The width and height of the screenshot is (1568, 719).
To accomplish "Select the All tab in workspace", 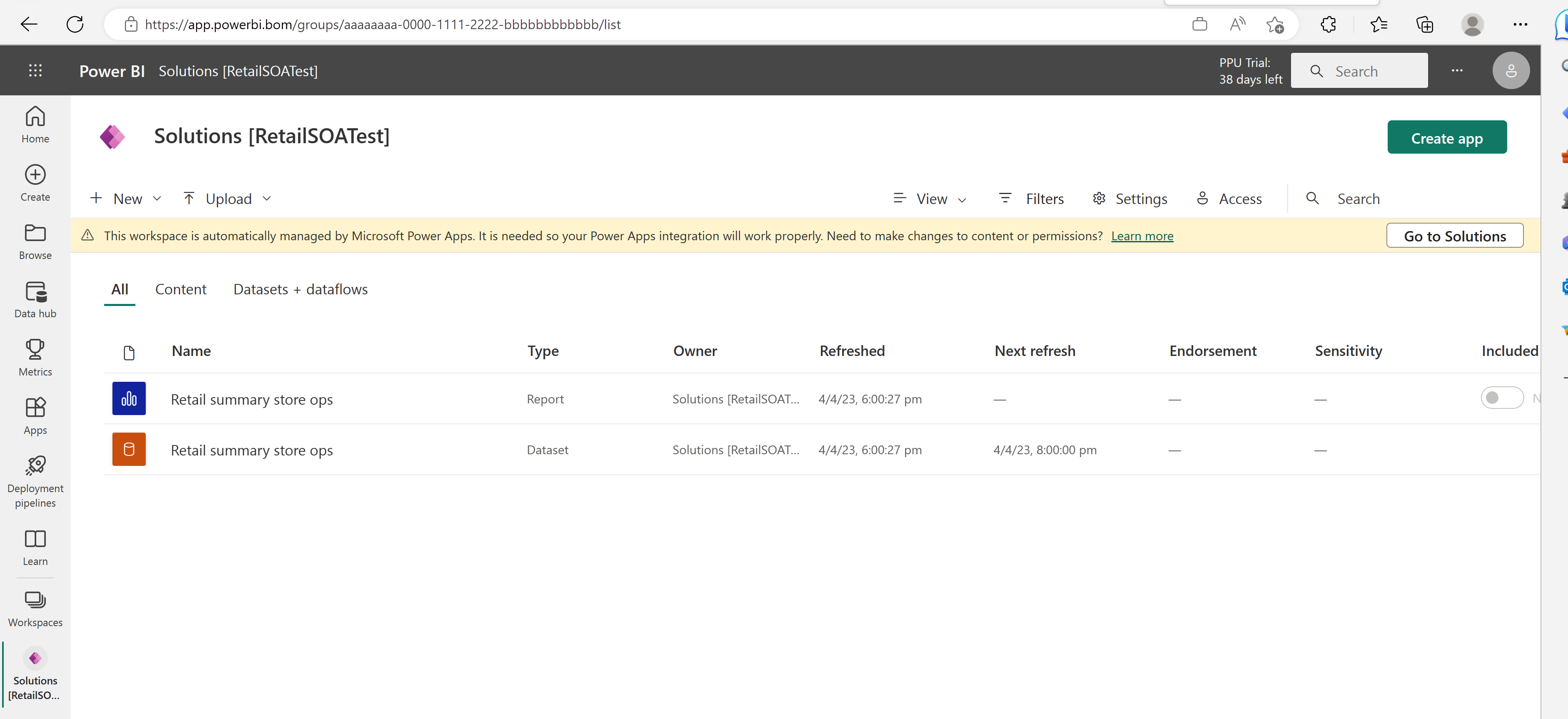I will [x=119, y=288].
